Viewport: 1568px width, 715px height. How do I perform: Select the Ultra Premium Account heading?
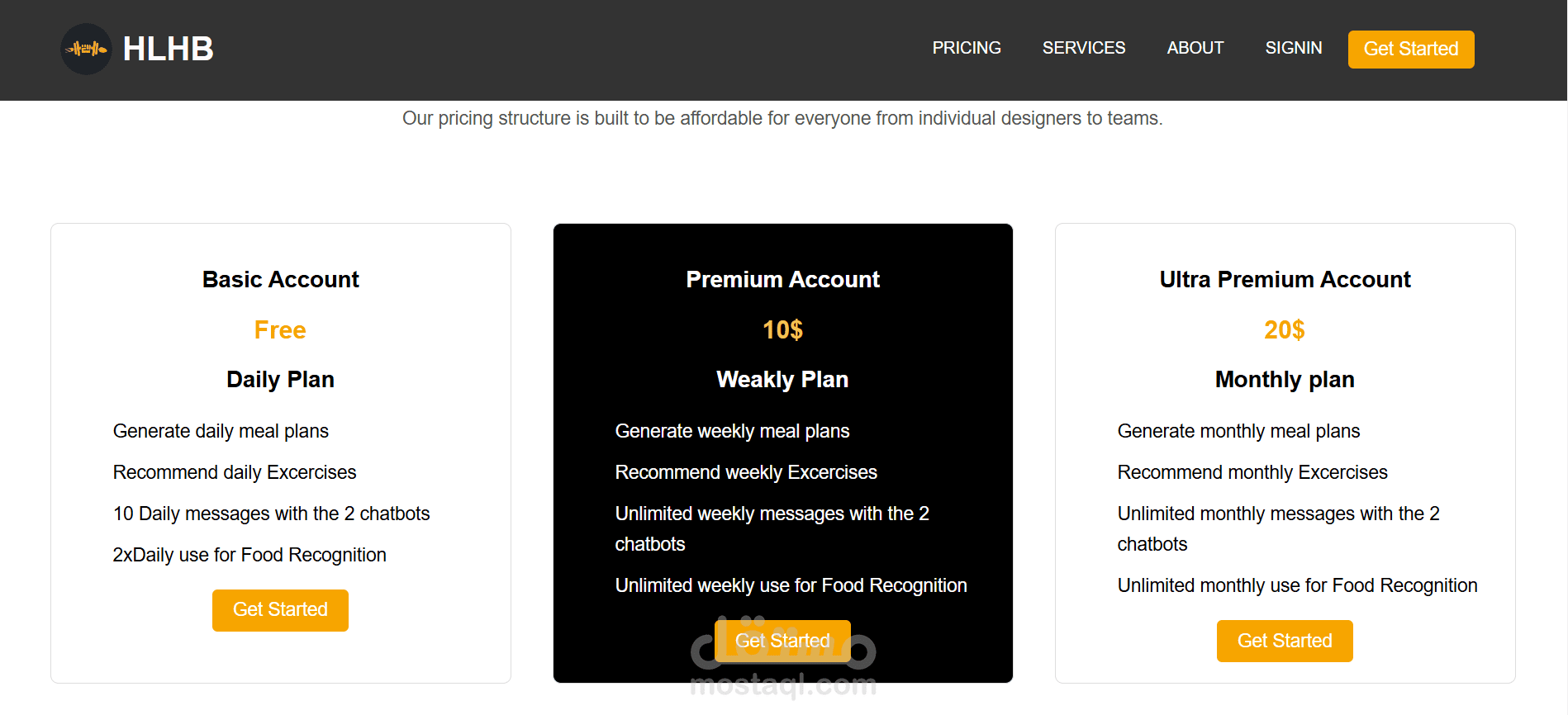pos(1285,280)
